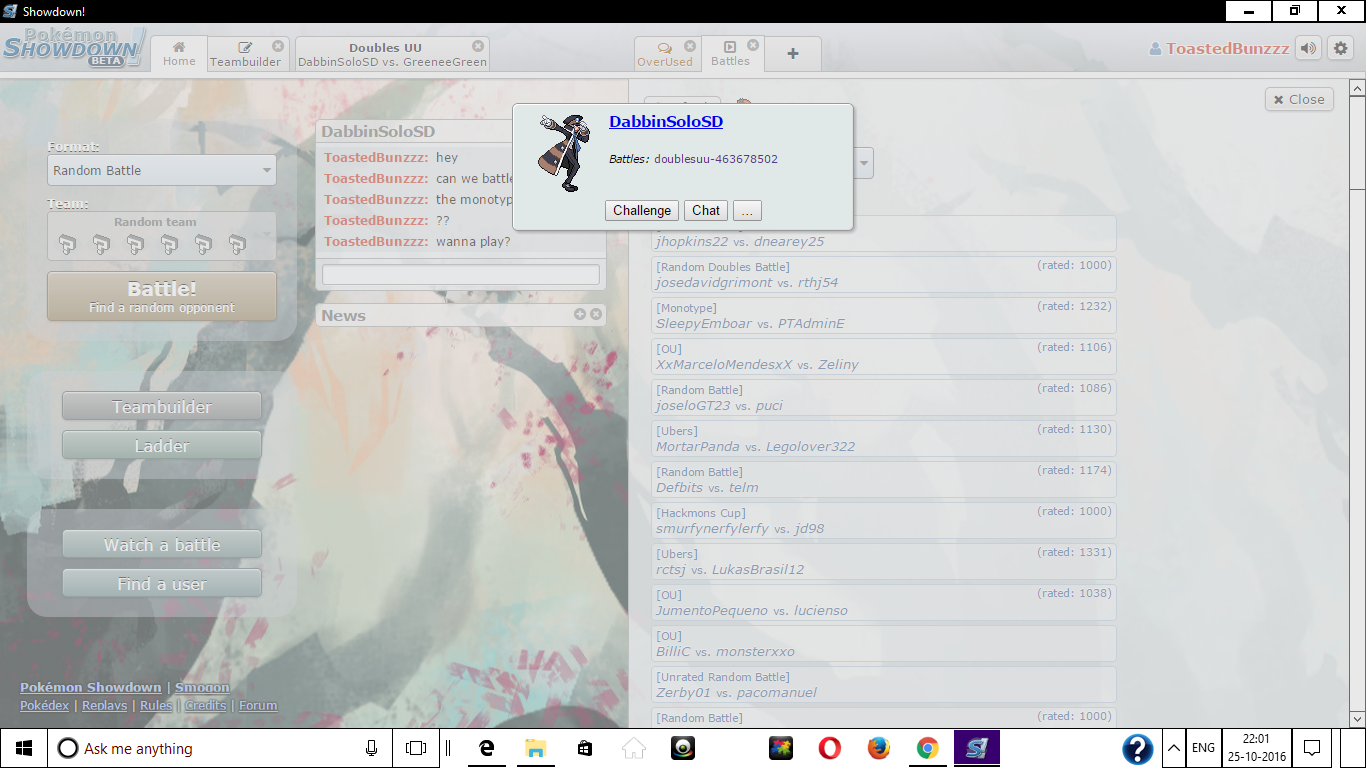Open the Pokémon Showdown footer link

tap(90, 687)
